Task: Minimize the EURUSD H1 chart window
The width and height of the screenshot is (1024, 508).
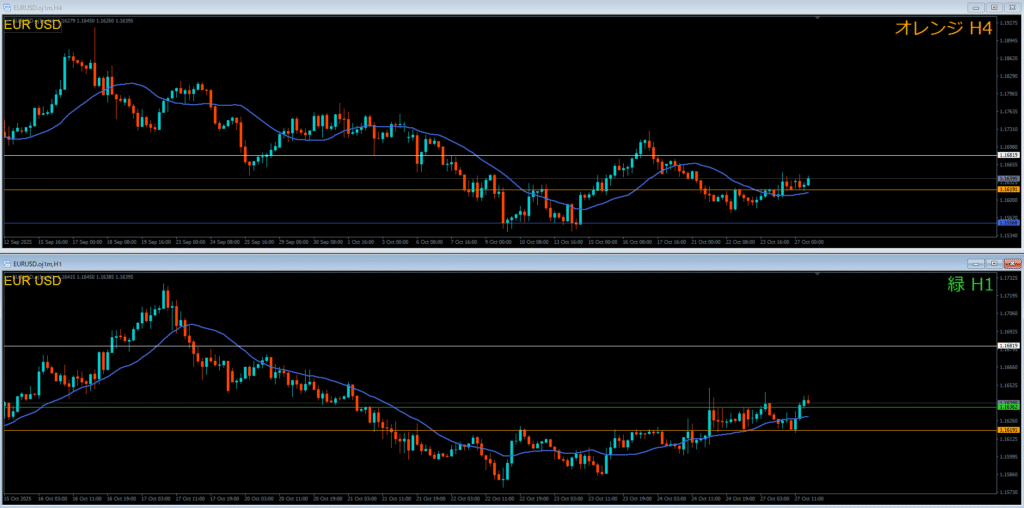Action: pyautogui.click(x=976, y=263)
